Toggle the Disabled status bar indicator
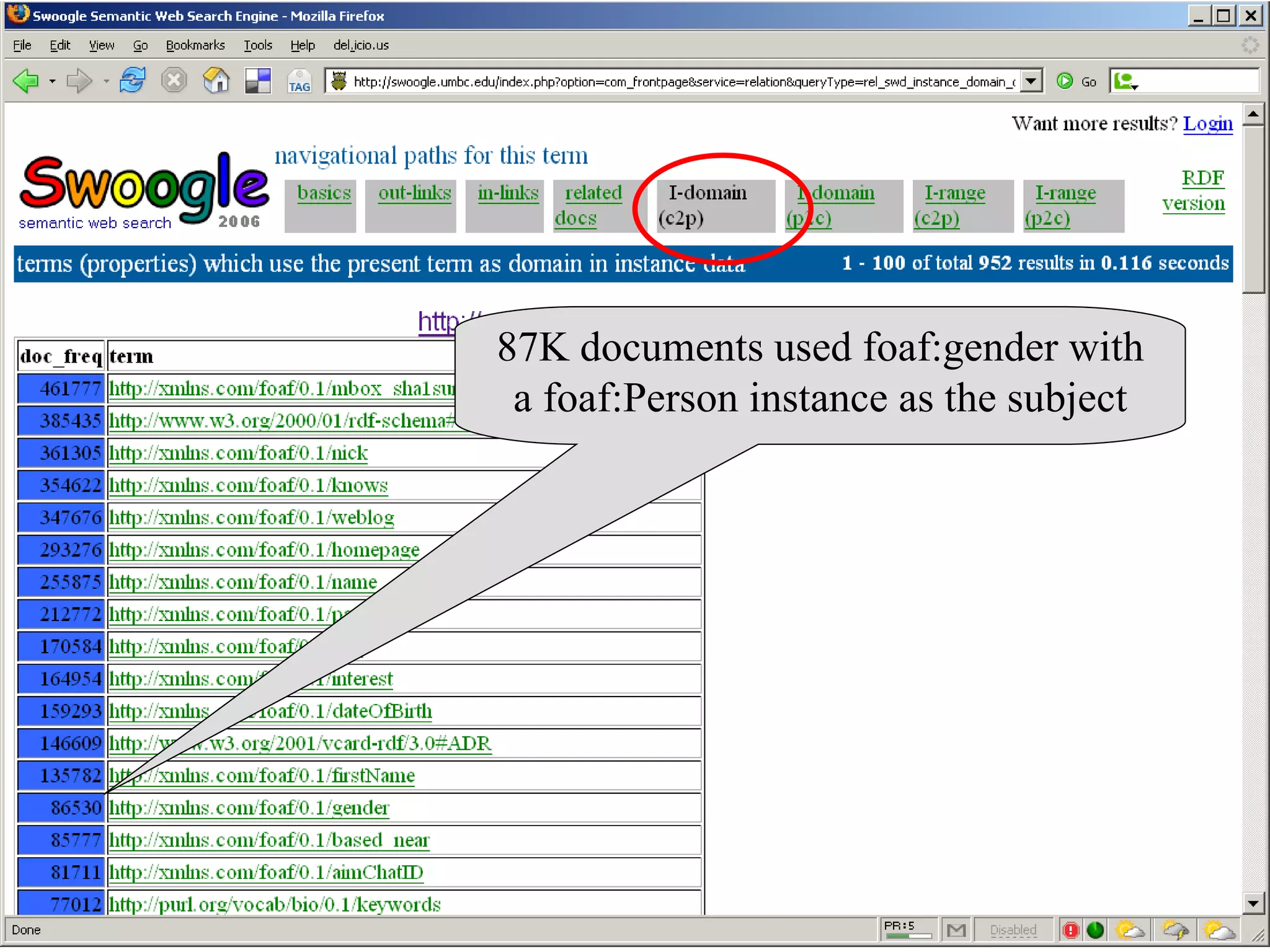Screen dimensions: 1270x952 [1013, 930]
